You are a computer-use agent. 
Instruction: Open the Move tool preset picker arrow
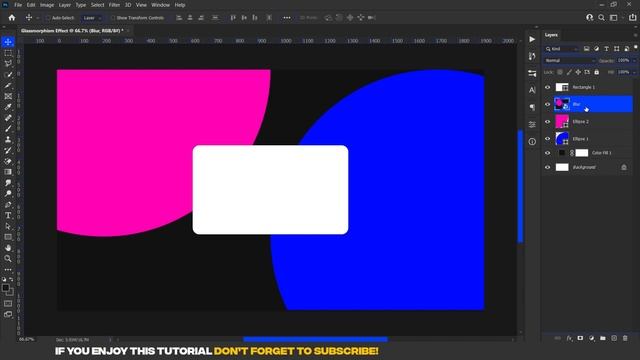coord(38,18)
